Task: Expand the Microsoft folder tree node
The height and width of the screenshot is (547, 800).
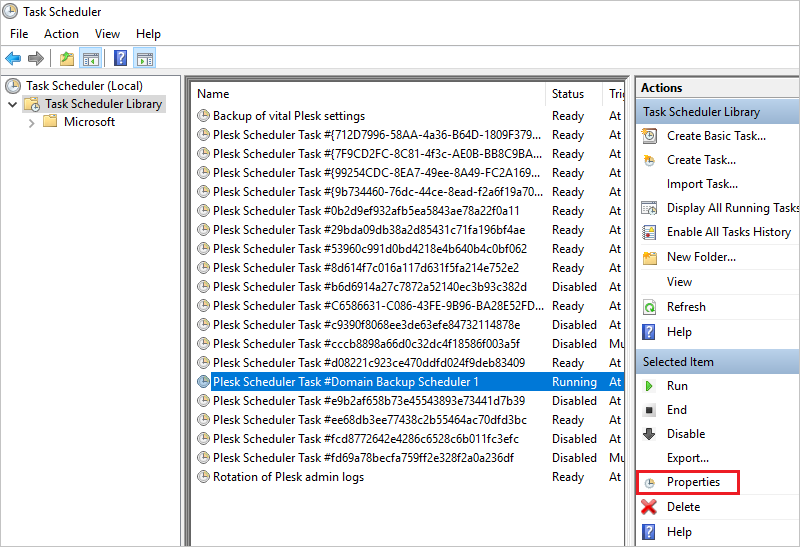Action: (31, 122)
